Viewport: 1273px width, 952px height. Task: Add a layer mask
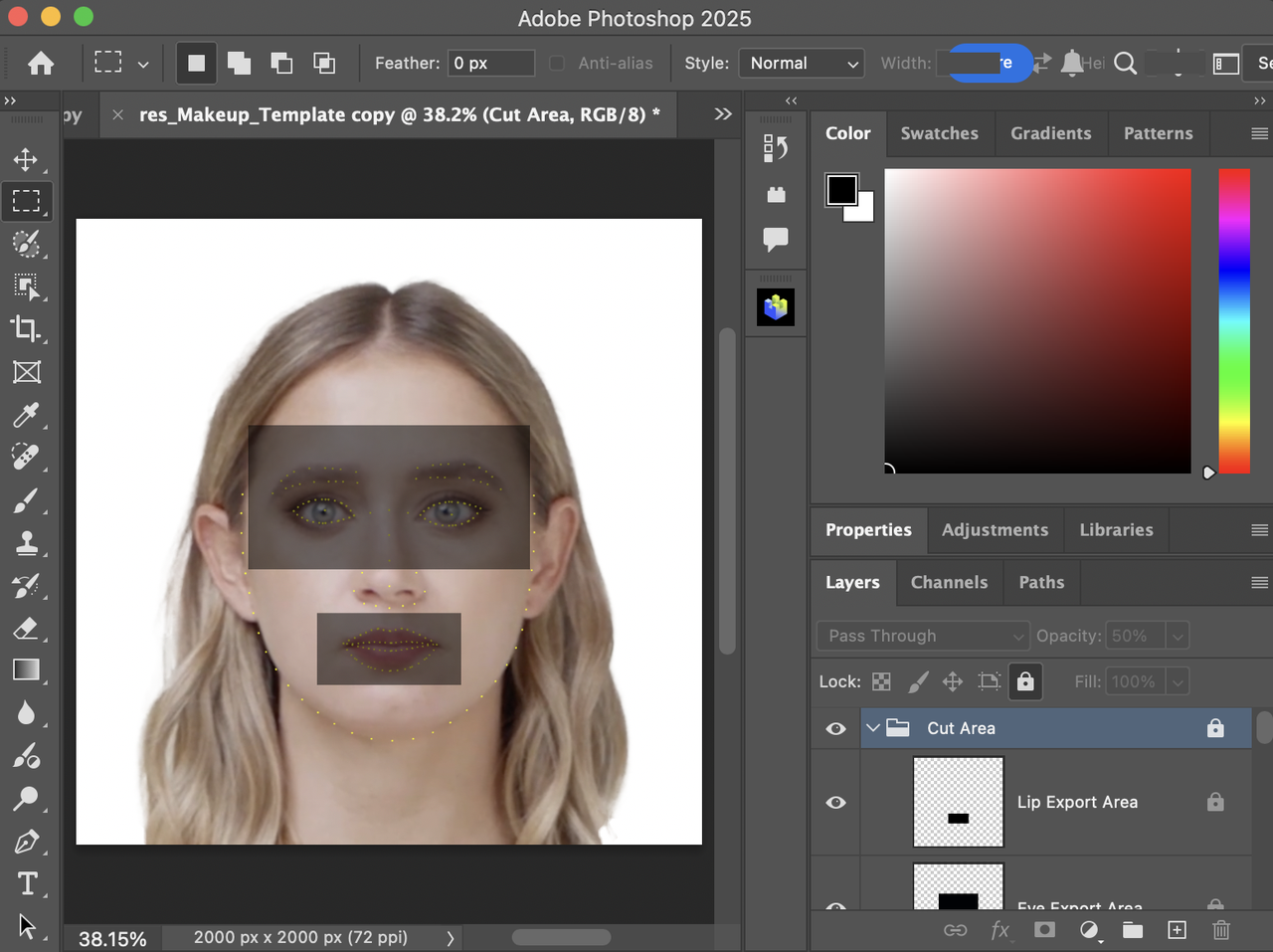tap(1044, 930)
